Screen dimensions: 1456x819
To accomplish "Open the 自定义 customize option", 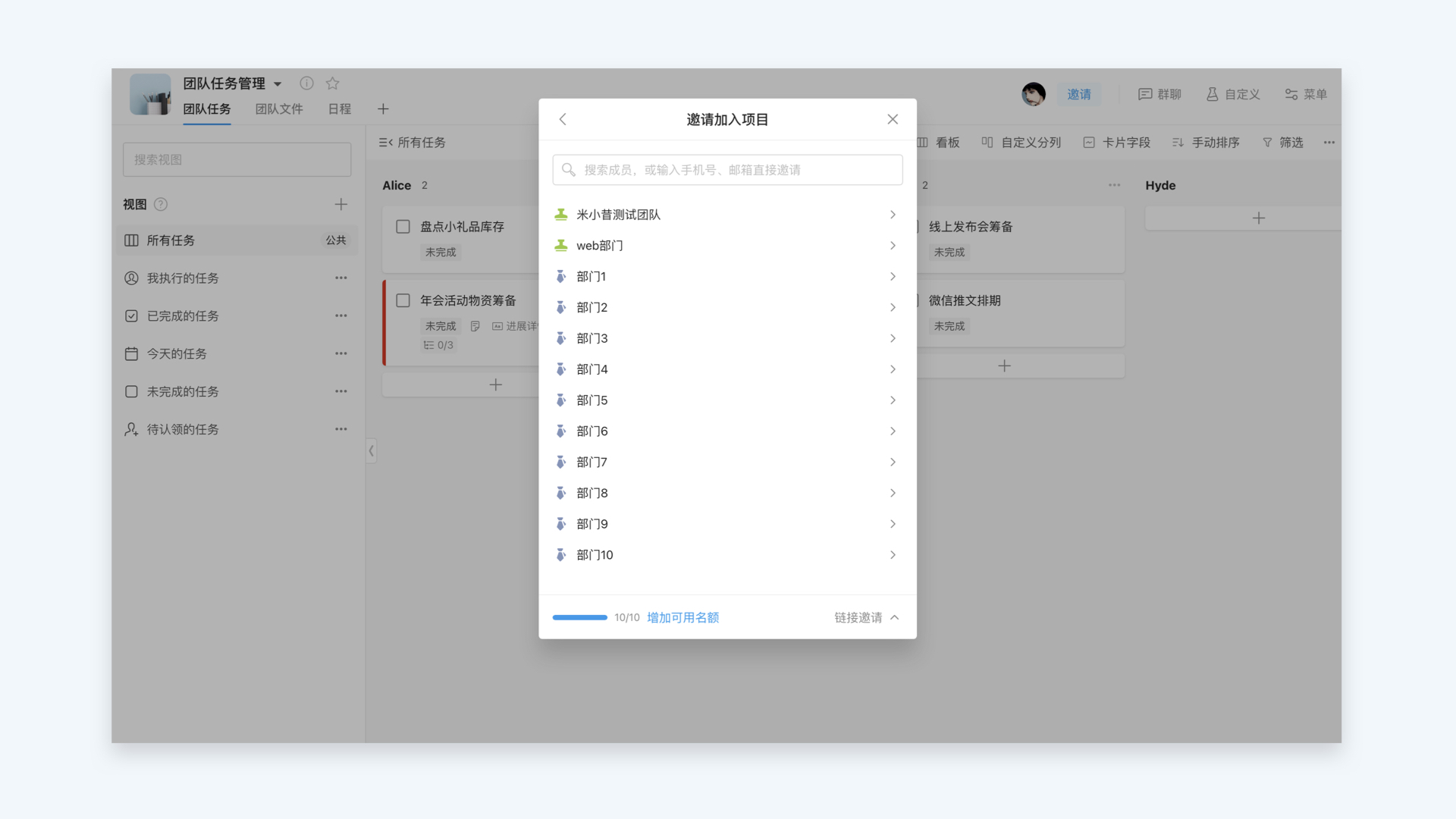I will pos(1233,94).
